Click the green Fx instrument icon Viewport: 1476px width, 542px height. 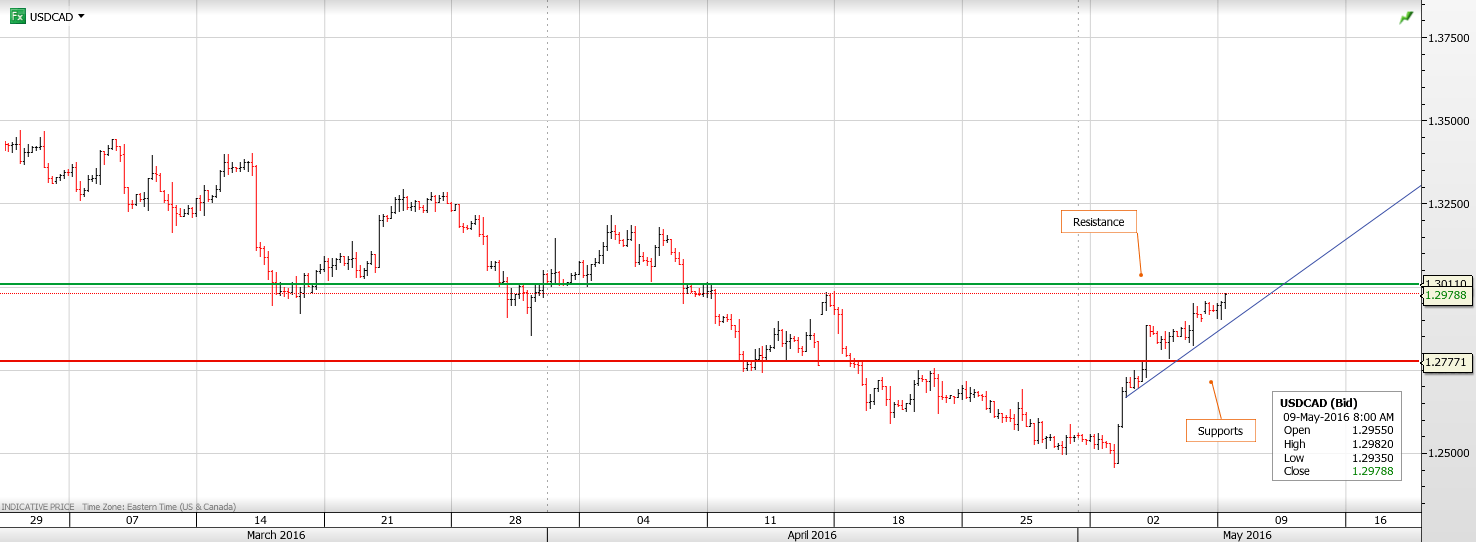coord(17,17)
